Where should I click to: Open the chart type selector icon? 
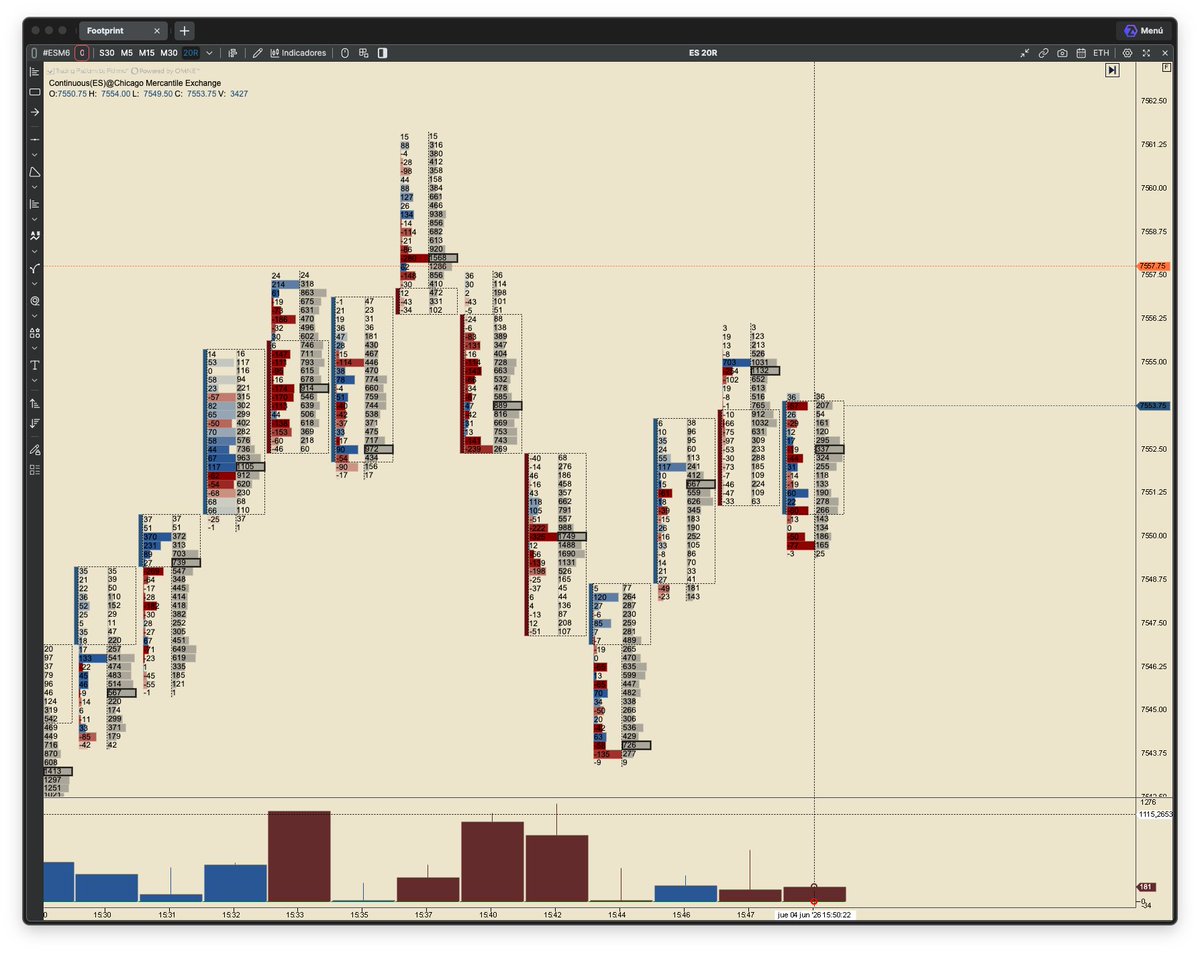(x=233, y=53)
